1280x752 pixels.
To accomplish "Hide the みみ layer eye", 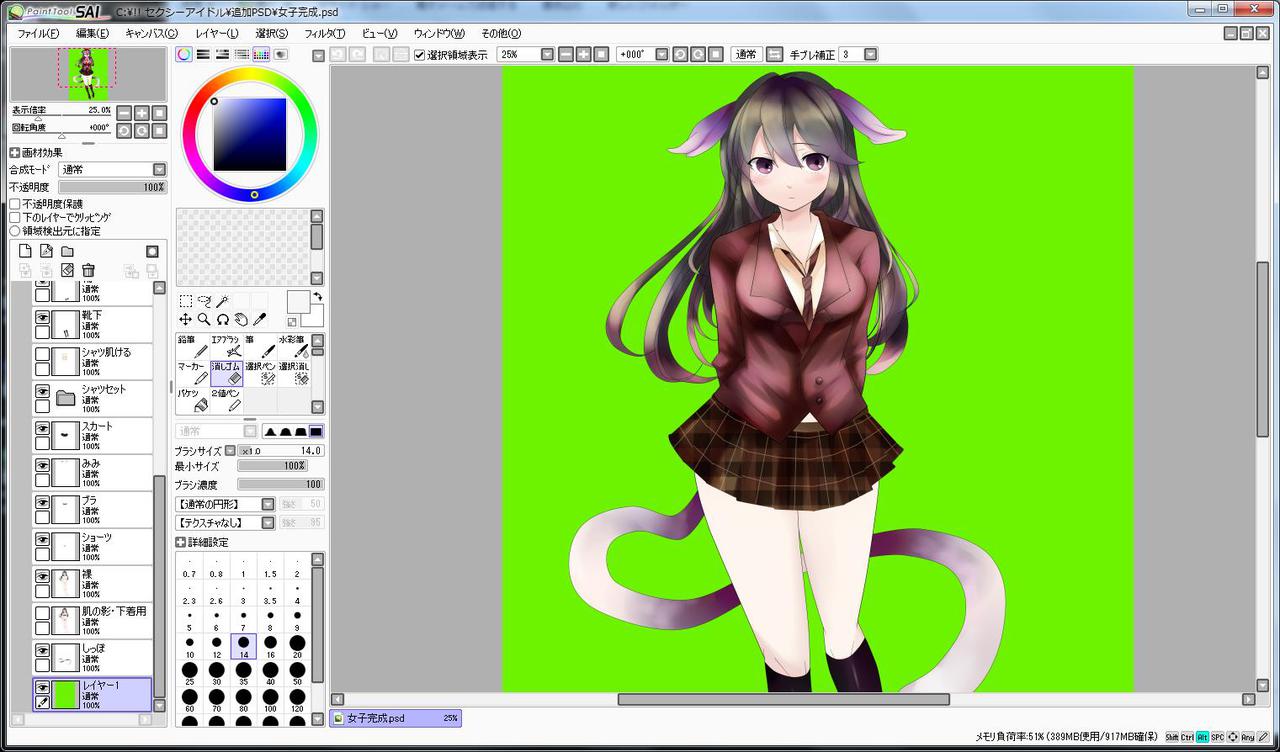I will point(42,465).
